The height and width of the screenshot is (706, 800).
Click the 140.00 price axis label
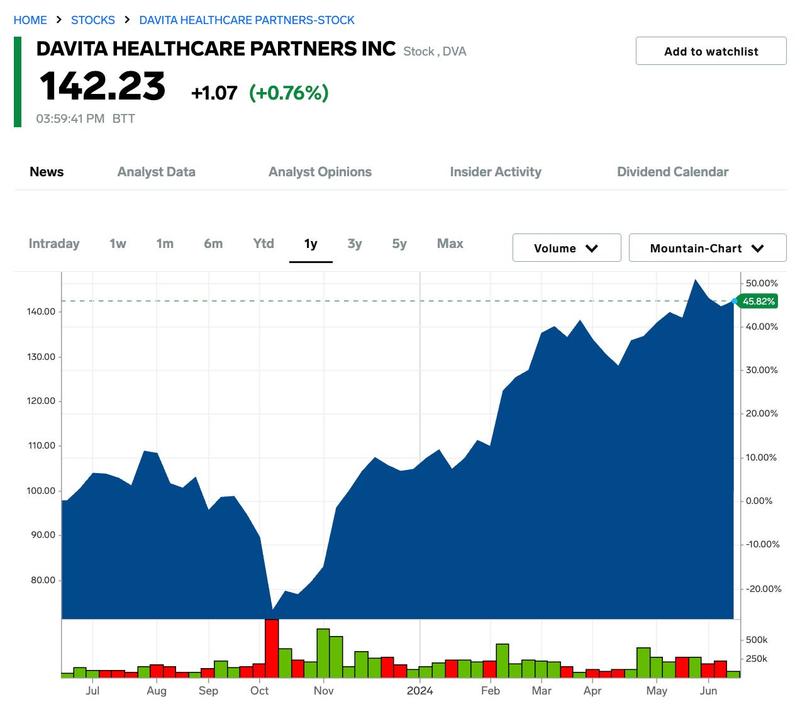(x=41, y=312)
